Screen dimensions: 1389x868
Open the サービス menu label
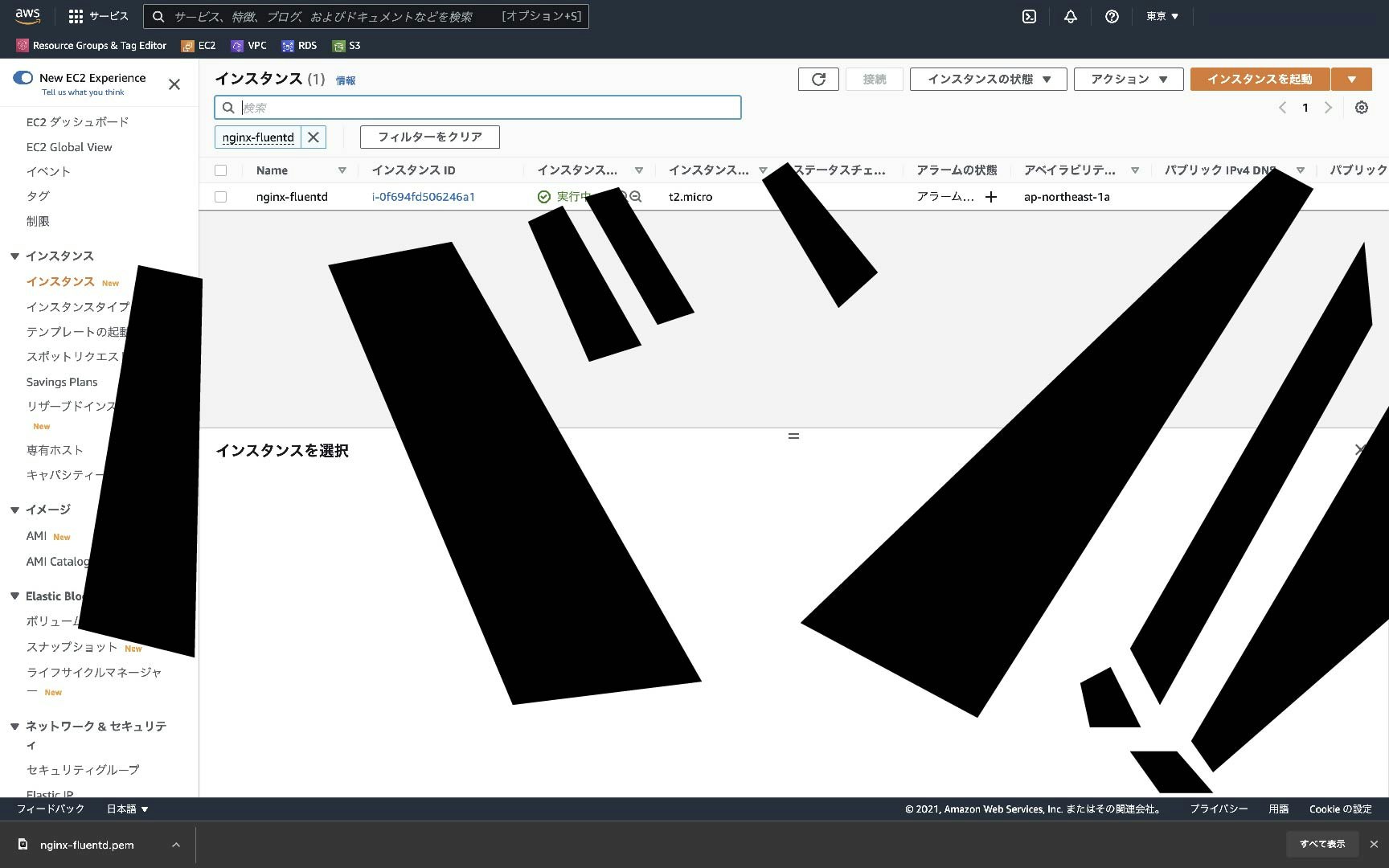click(109, 17)
